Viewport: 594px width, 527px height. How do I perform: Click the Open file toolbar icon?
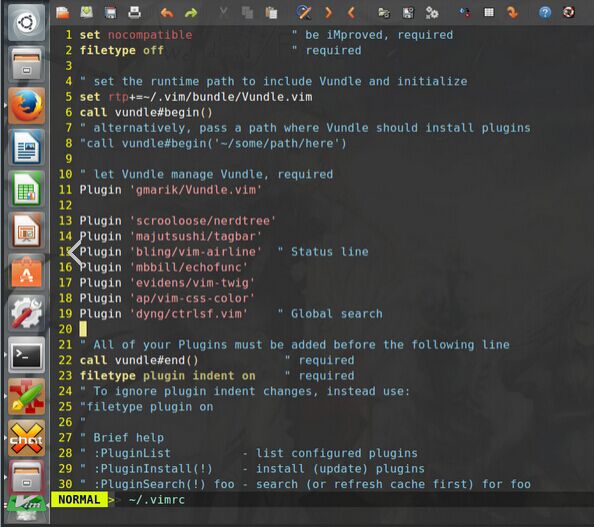pos(63,13)
